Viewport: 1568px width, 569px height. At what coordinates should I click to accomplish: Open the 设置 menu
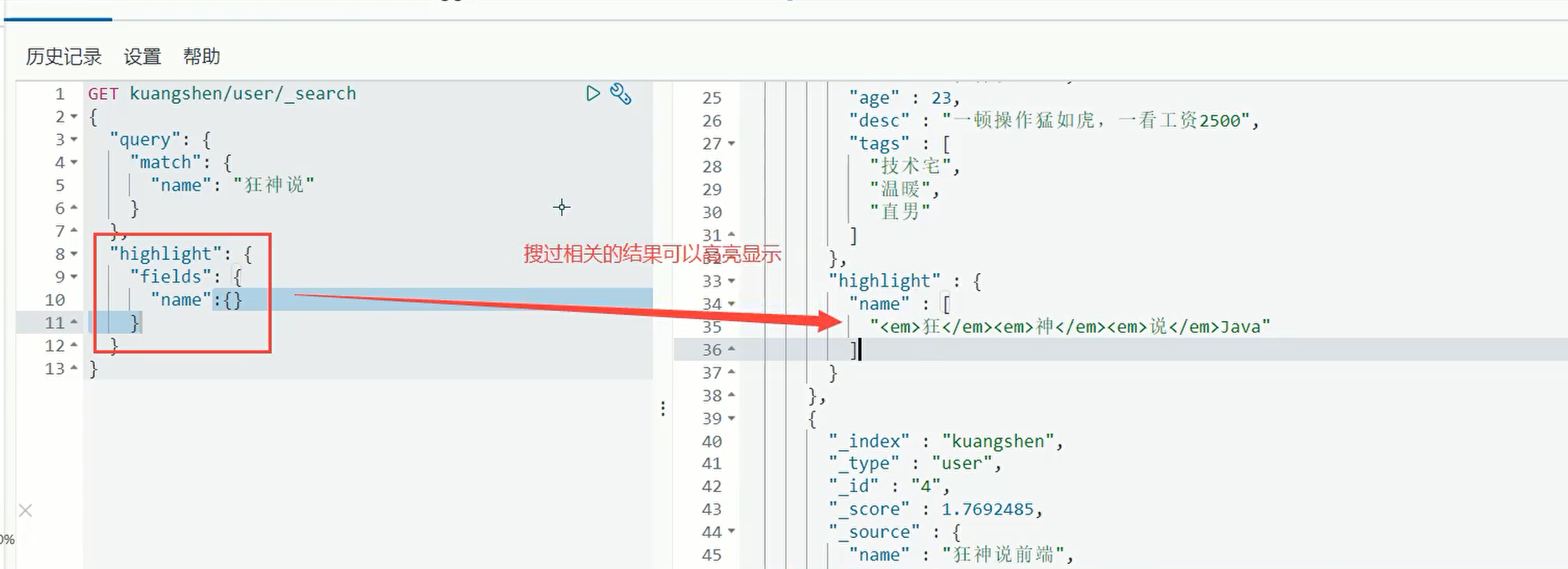point(143,56)
